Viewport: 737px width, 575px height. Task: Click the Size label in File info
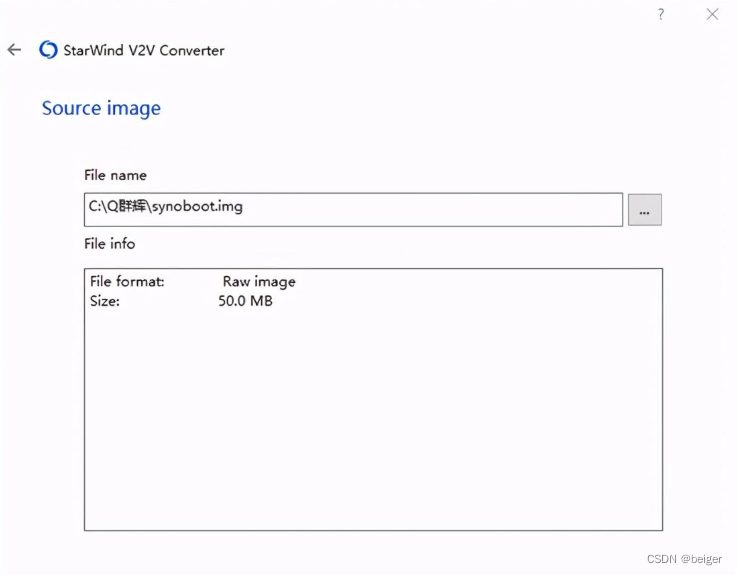(x=105, y=301)
